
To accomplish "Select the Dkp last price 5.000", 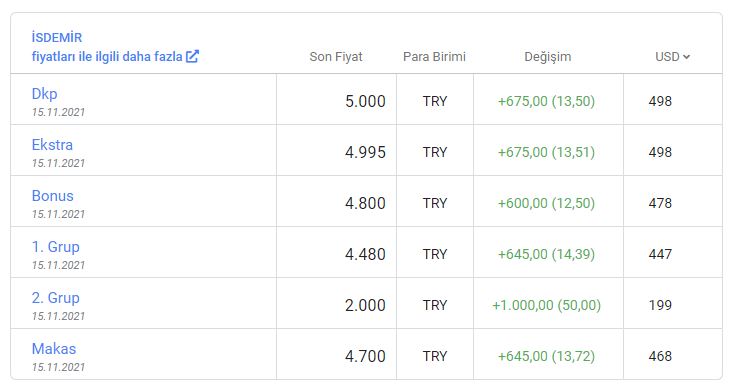I will click(x=365, y=101).
